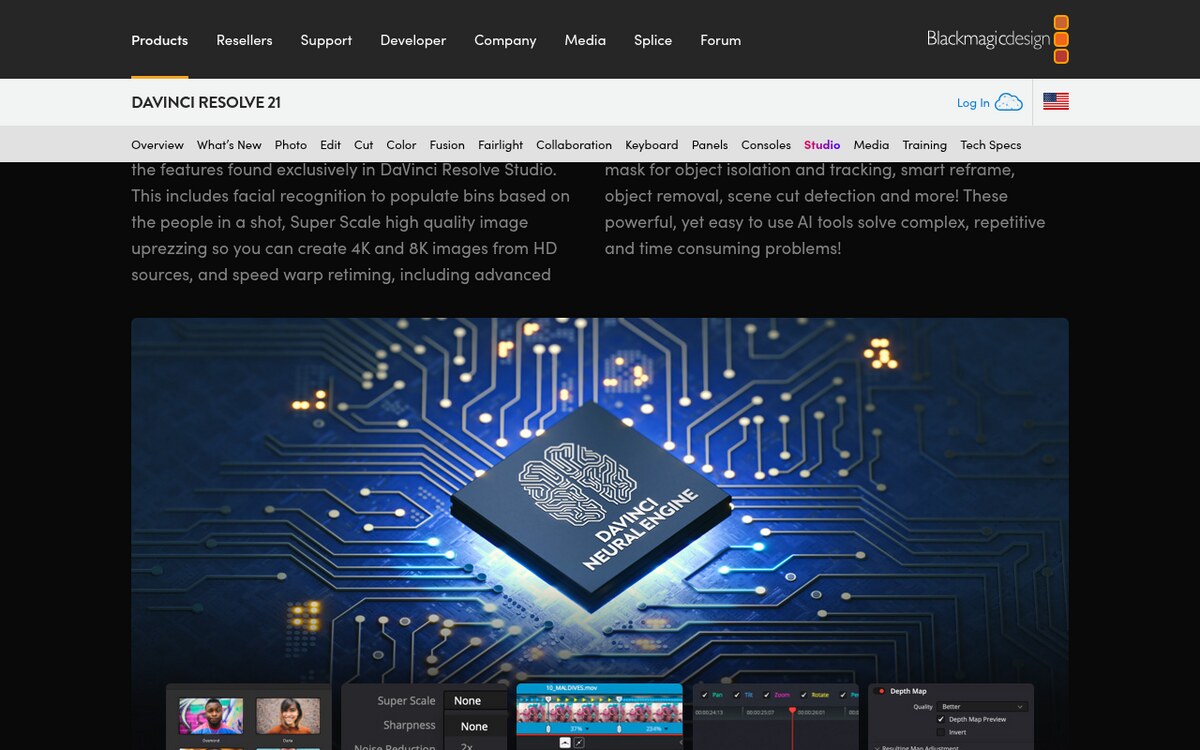Click the man's face thumbnail in the bin
The image size is (1200, 750).
(x=211, y=715)
